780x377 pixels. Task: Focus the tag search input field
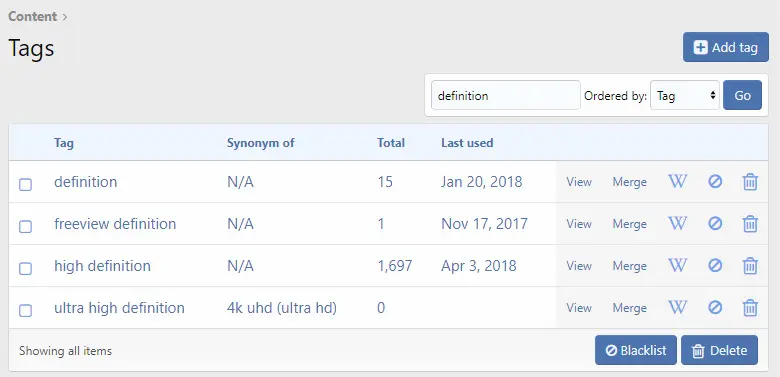[505, 95]
